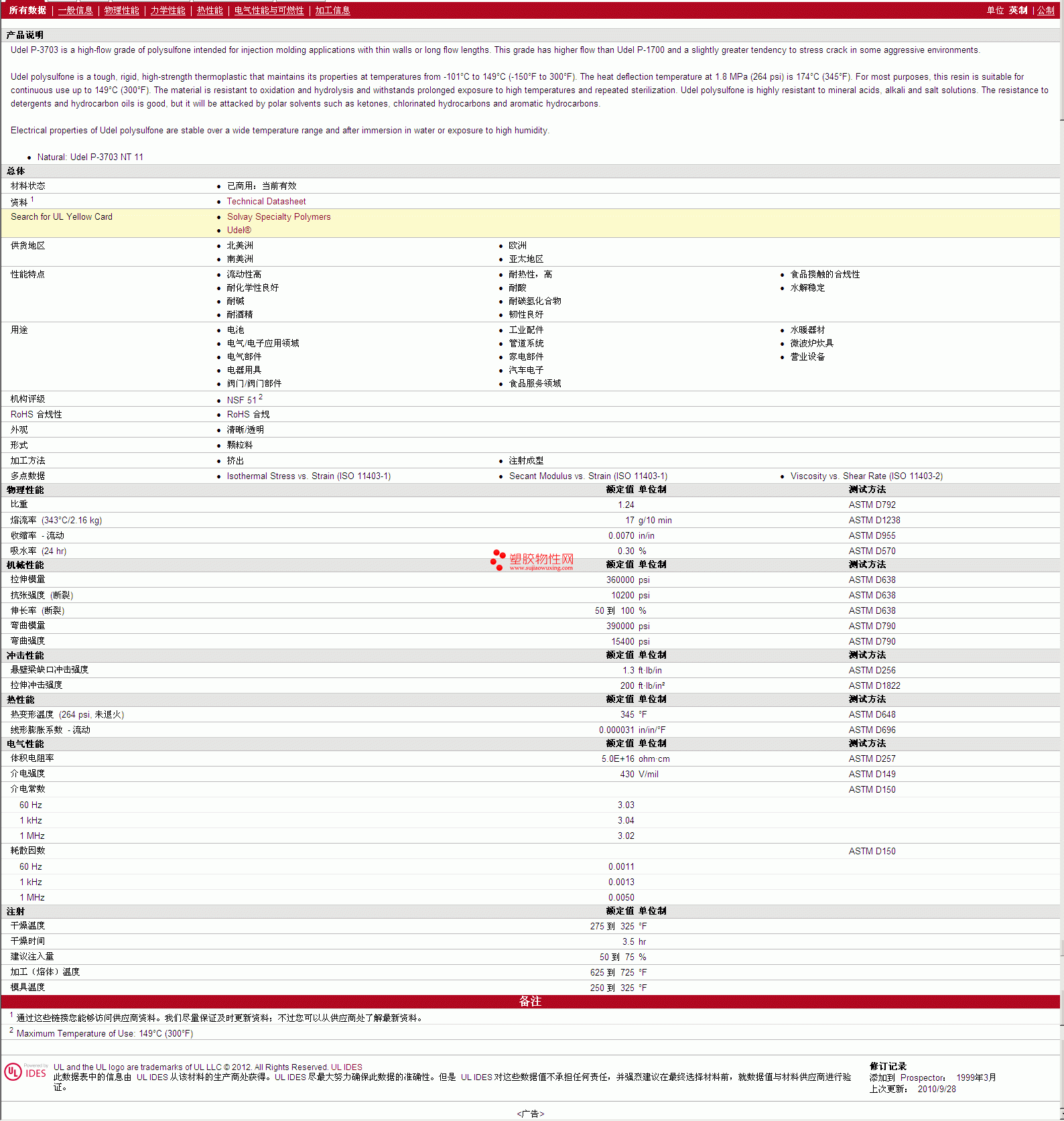Image resolution: width=1064 pixels, height=1121 pixels.
Task: Click the 备注 notes header bar
Action: pos(530,1001)
